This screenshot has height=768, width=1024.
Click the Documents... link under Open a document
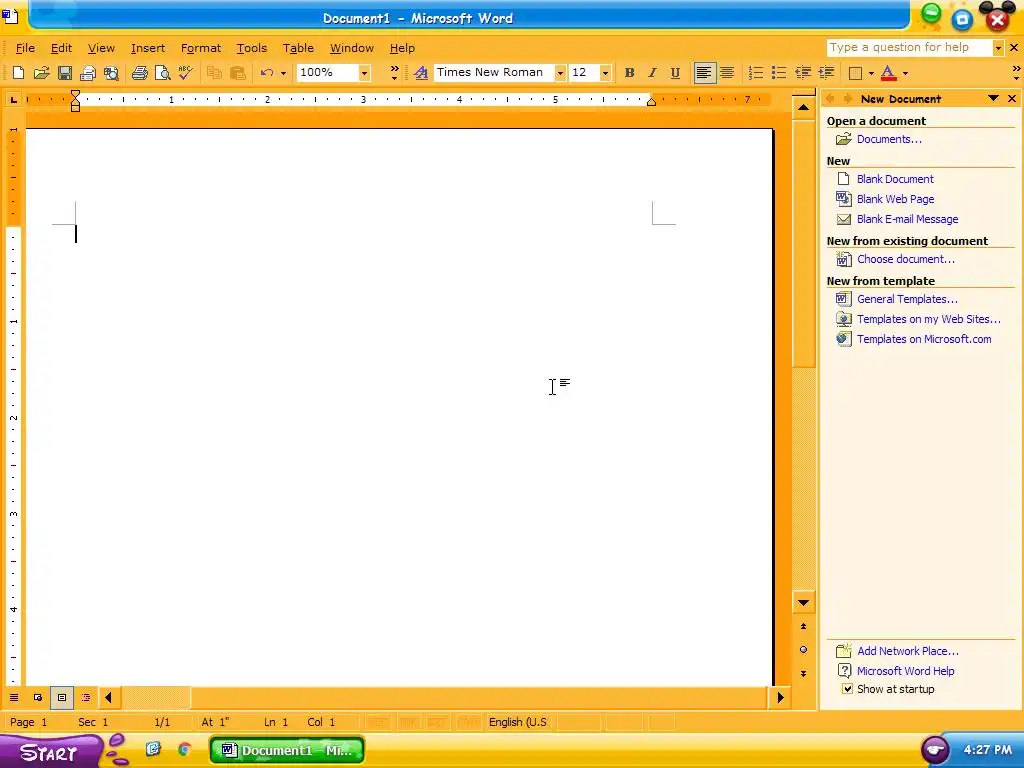pos(889,139)
